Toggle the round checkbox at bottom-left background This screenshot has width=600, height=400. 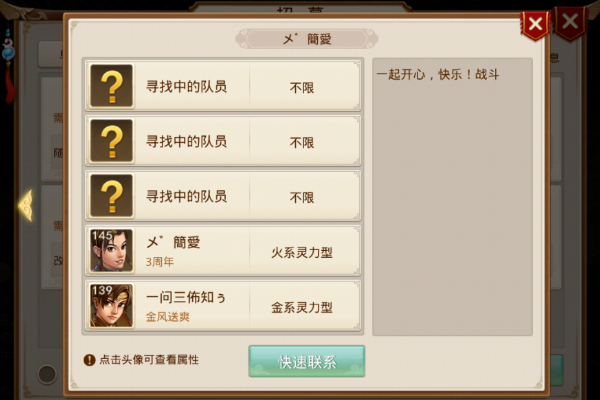click(x=47, y=374)
